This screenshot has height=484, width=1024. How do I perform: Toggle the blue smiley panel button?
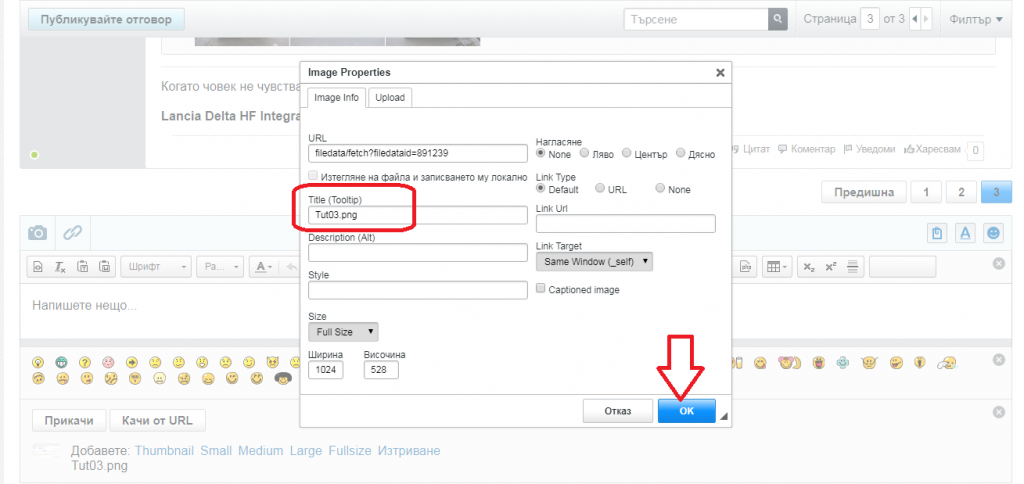(x=993, y=233)
